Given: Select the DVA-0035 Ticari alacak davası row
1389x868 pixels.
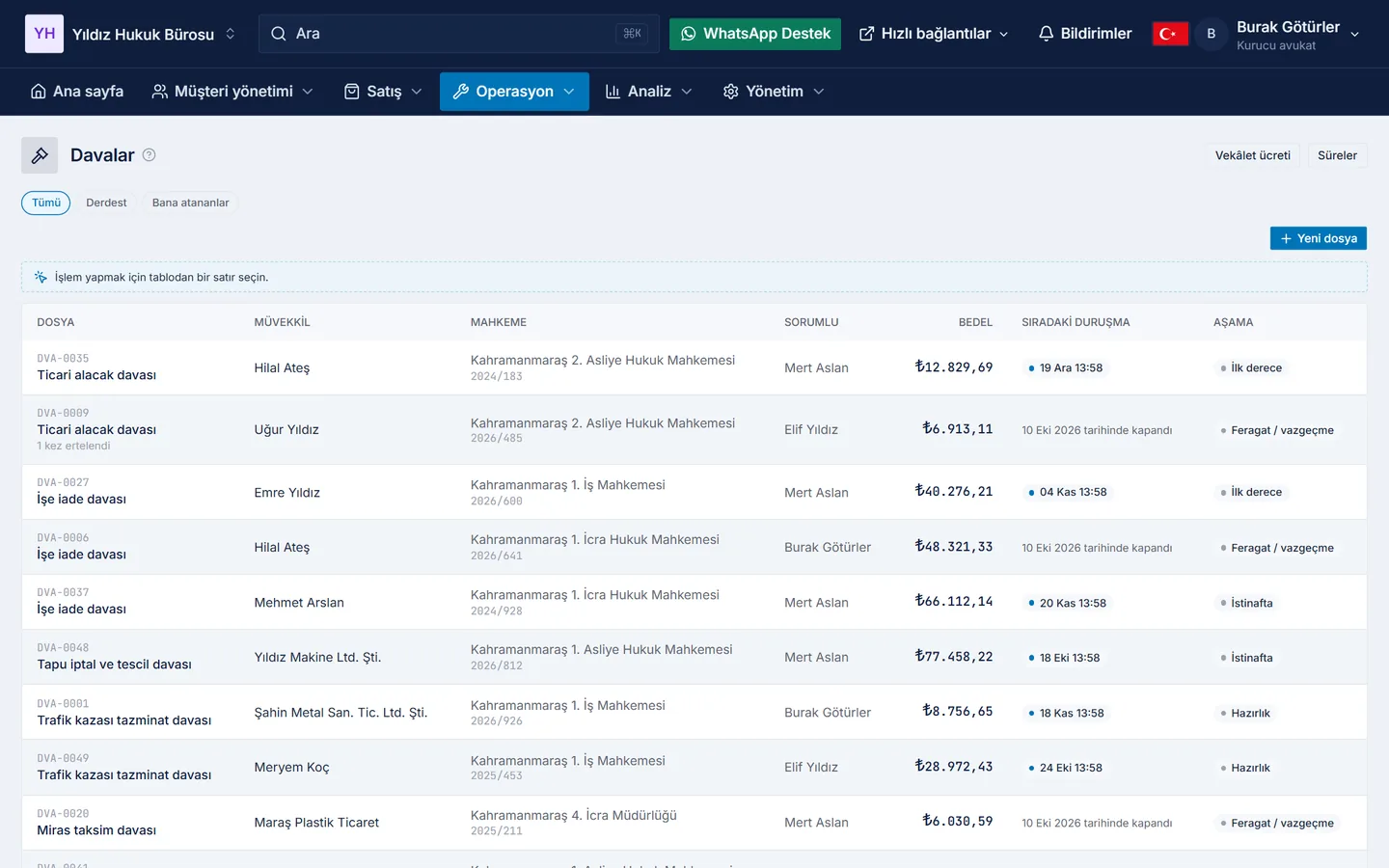Looking at the screenshot, I should [694, 367].
